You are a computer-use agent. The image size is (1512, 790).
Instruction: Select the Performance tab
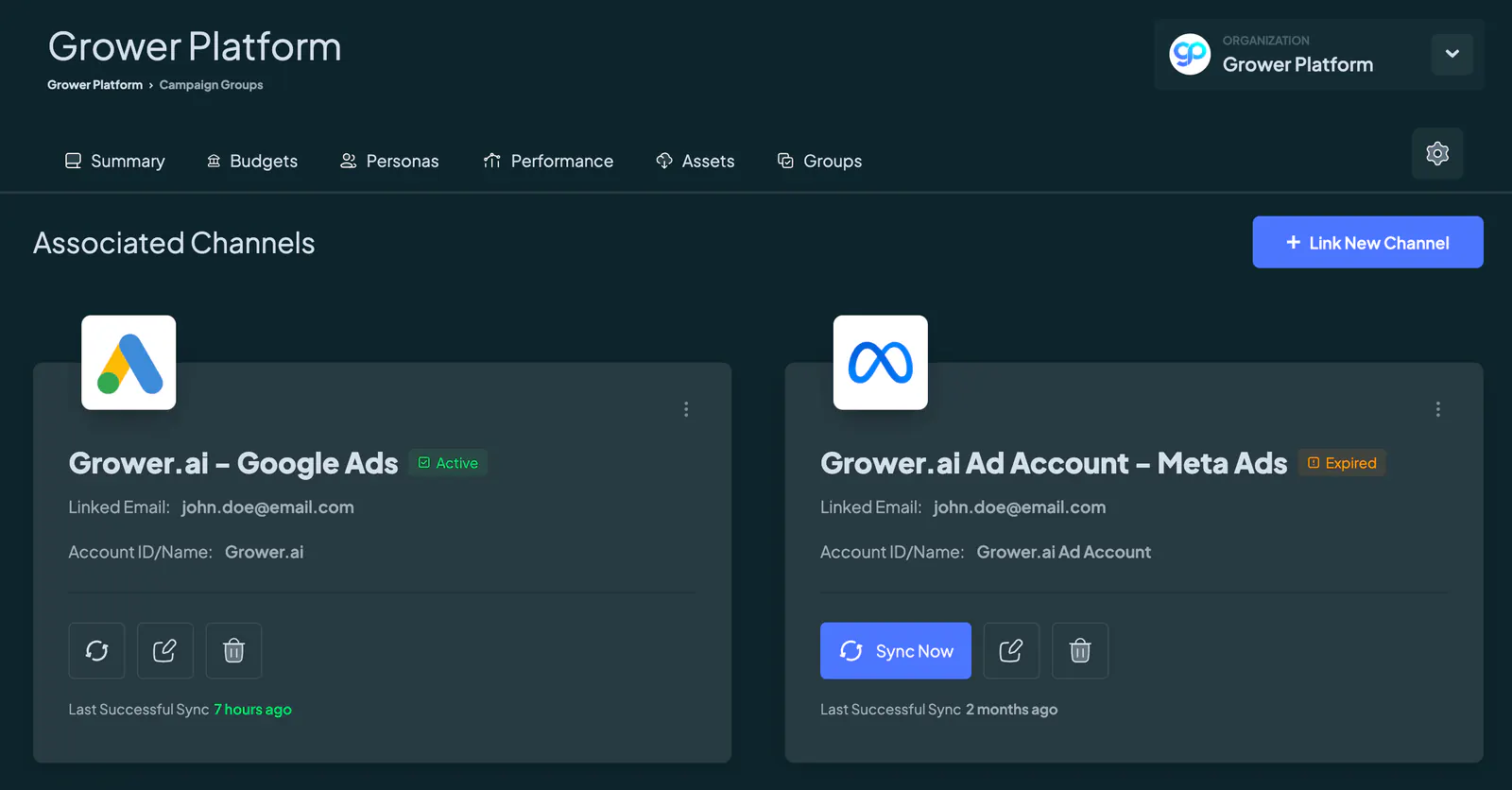pos(548,161)
